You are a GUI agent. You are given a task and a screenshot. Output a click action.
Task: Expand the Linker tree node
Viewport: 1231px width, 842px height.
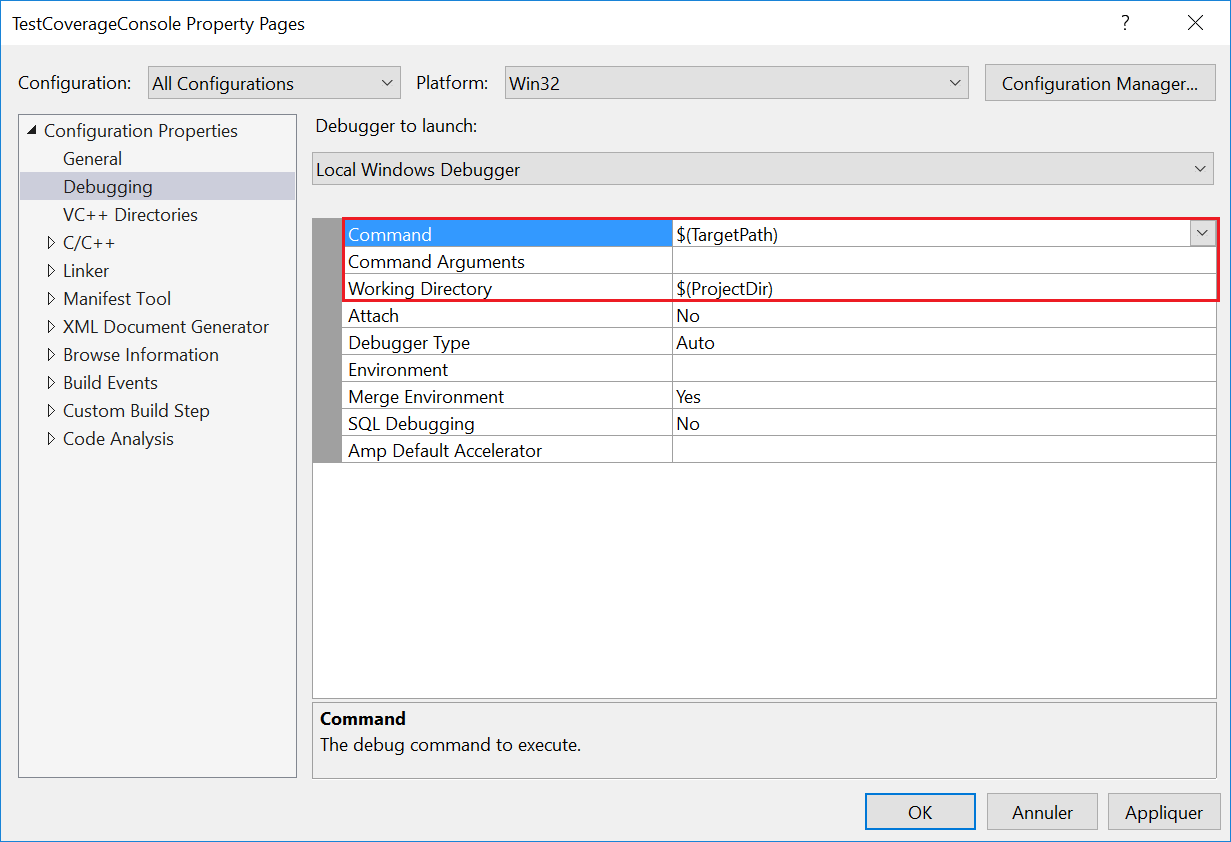[x=52, y=271]
